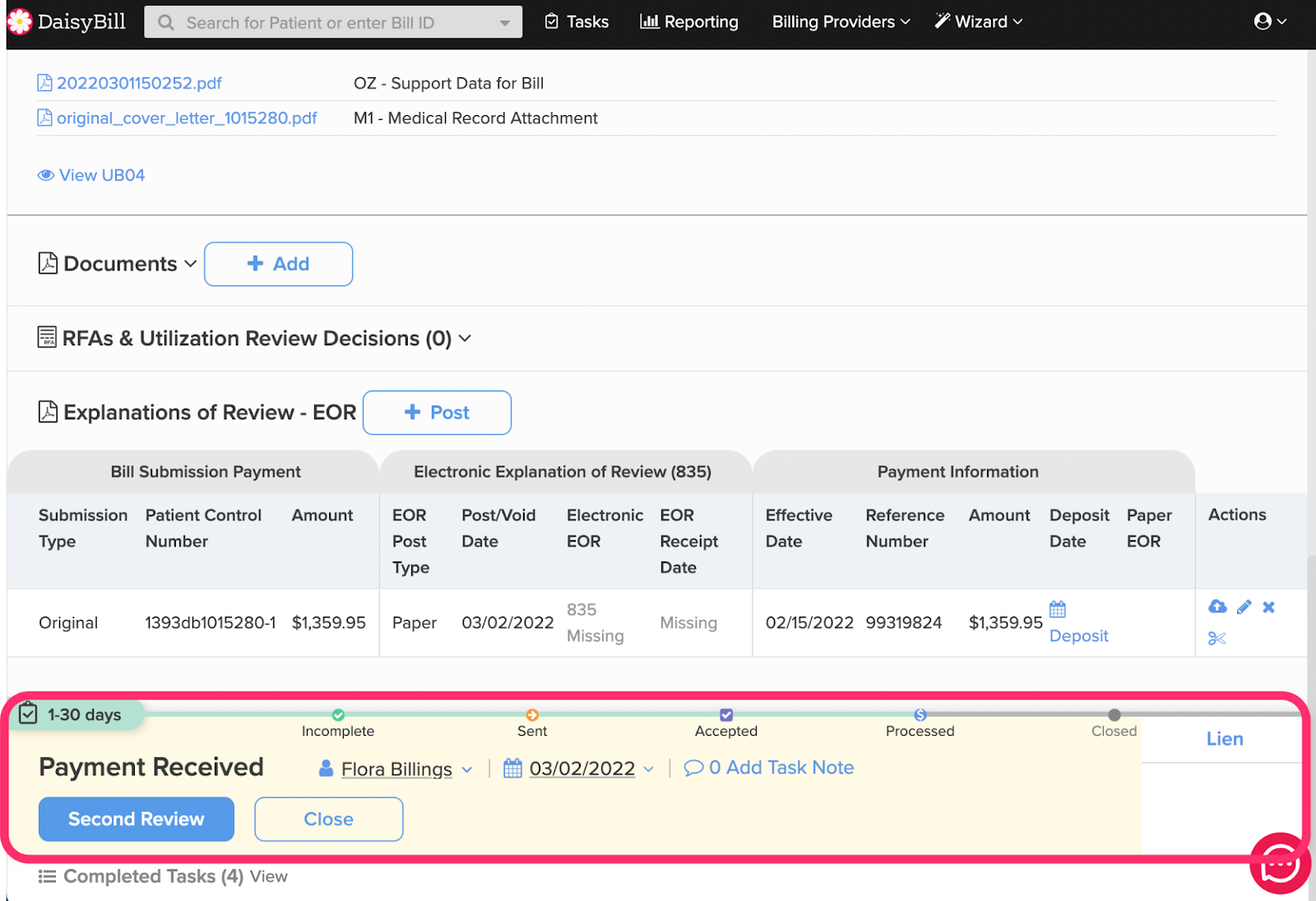Click the 99319824 reference number
This screenshot has height=901, width=1316.
(x=904, y=623)
